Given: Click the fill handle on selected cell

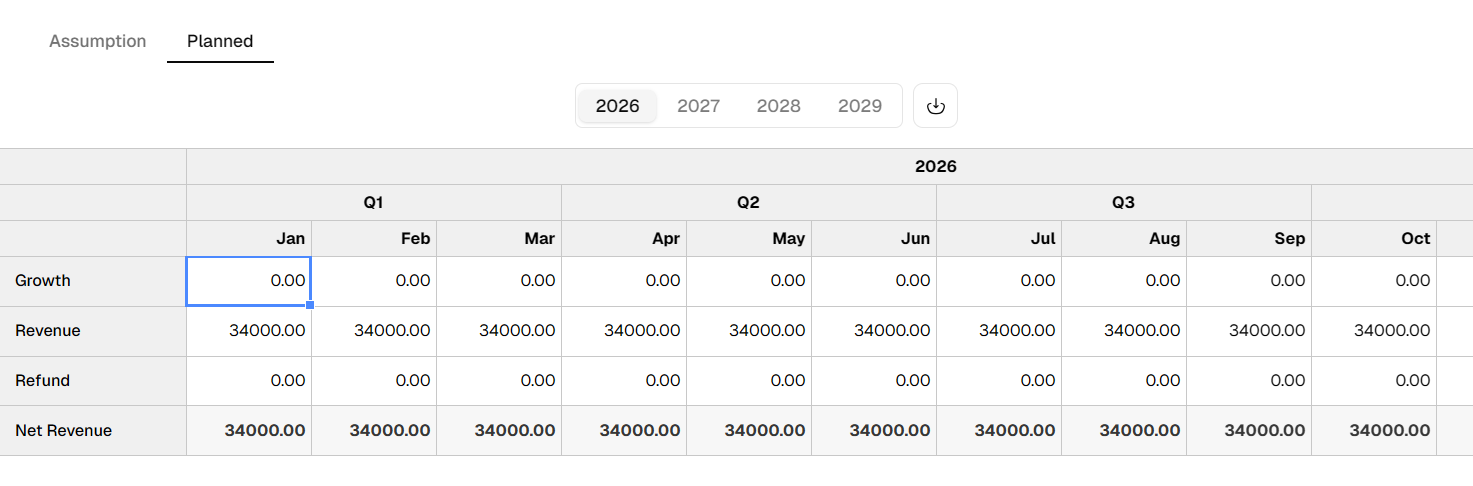Looking at the screenshot, I should (x=311, y=305).
